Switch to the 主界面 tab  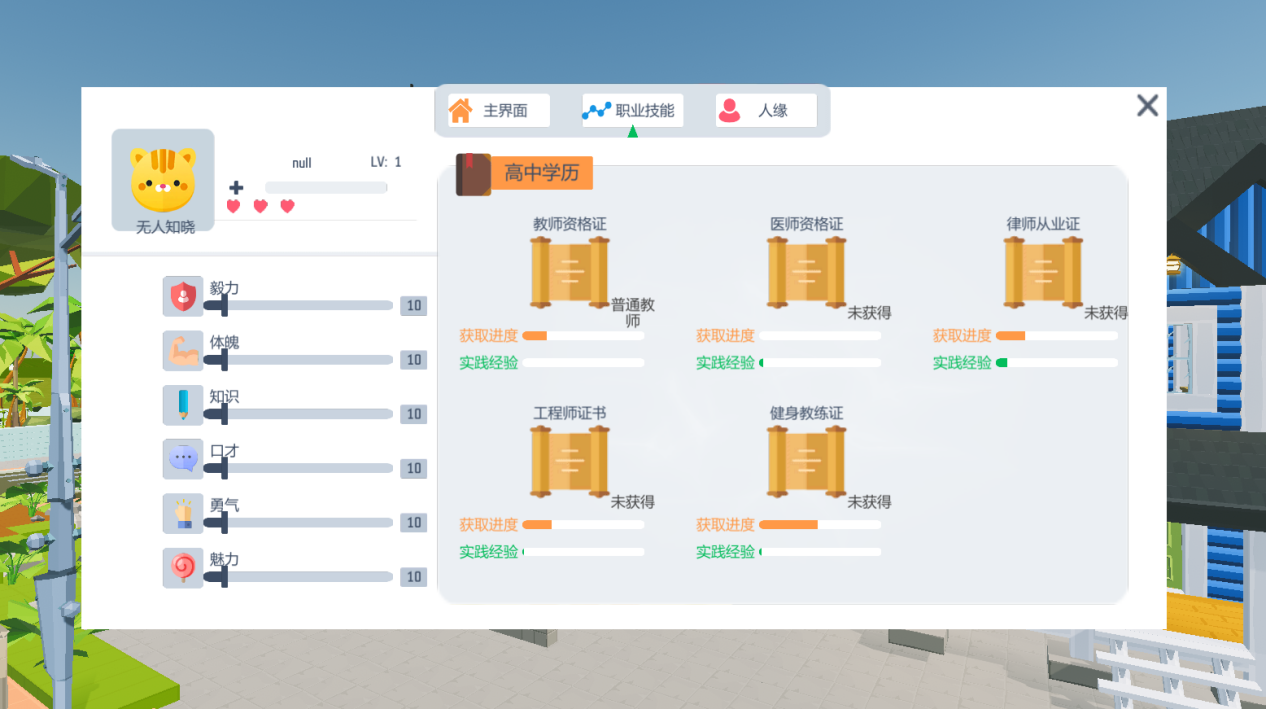point(499,110)
